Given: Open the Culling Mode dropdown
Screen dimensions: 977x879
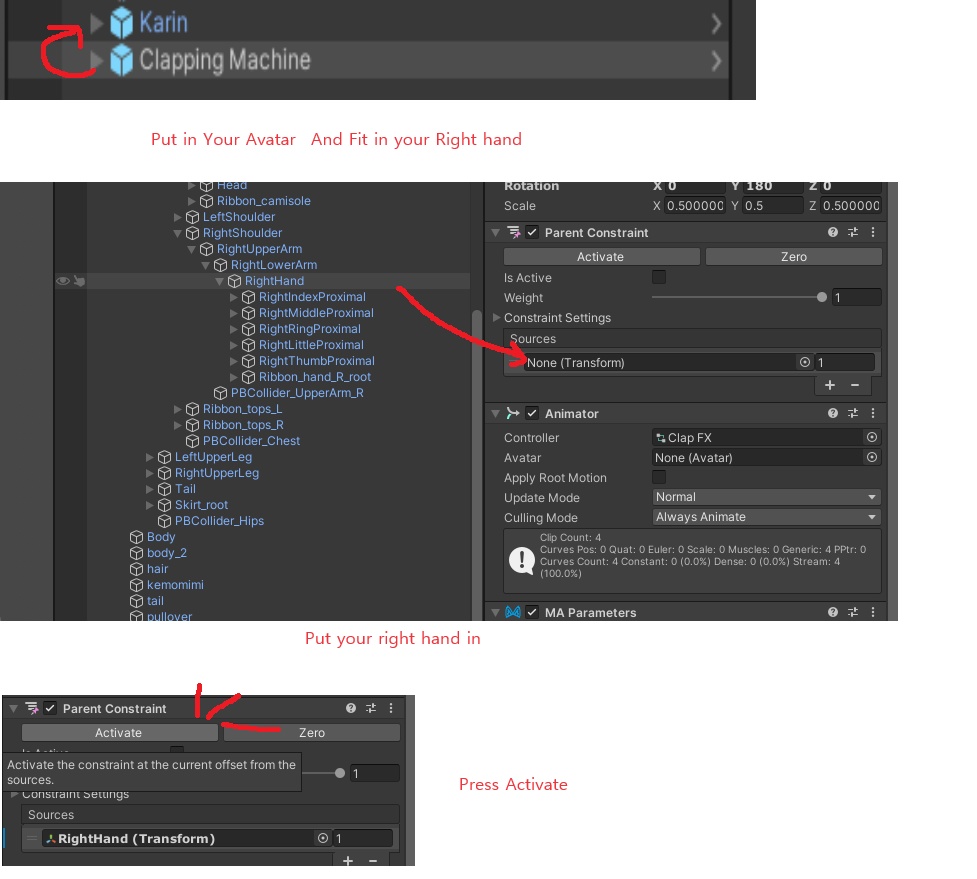Looking at the screenshot, I should pyautogui.click(x=766, y=517).
